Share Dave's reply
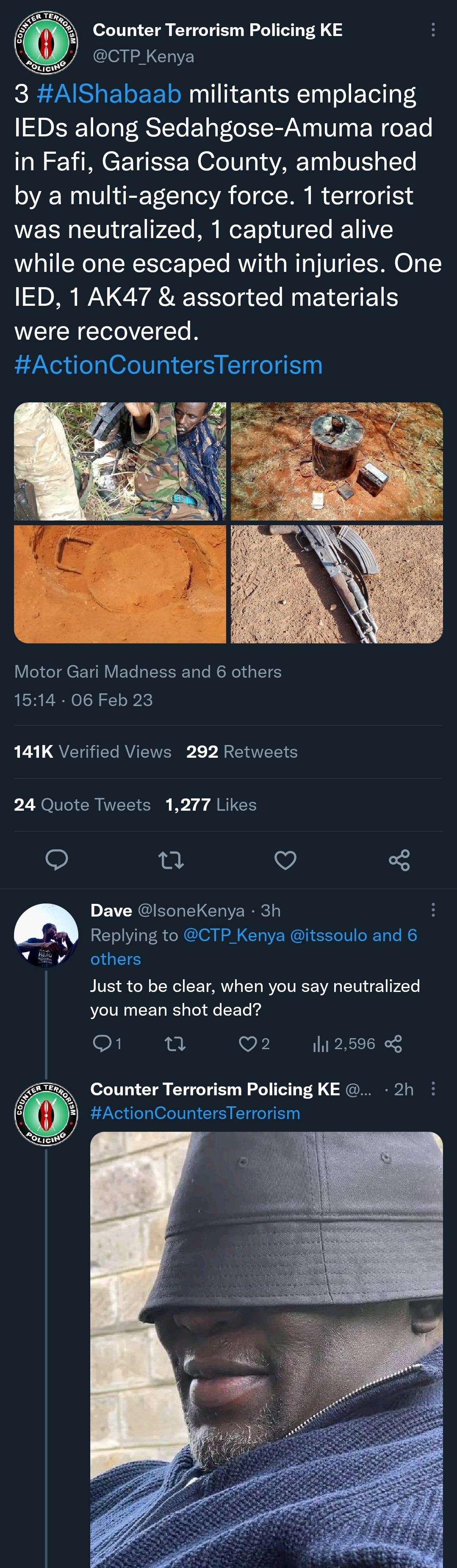 coord(394,1044)
